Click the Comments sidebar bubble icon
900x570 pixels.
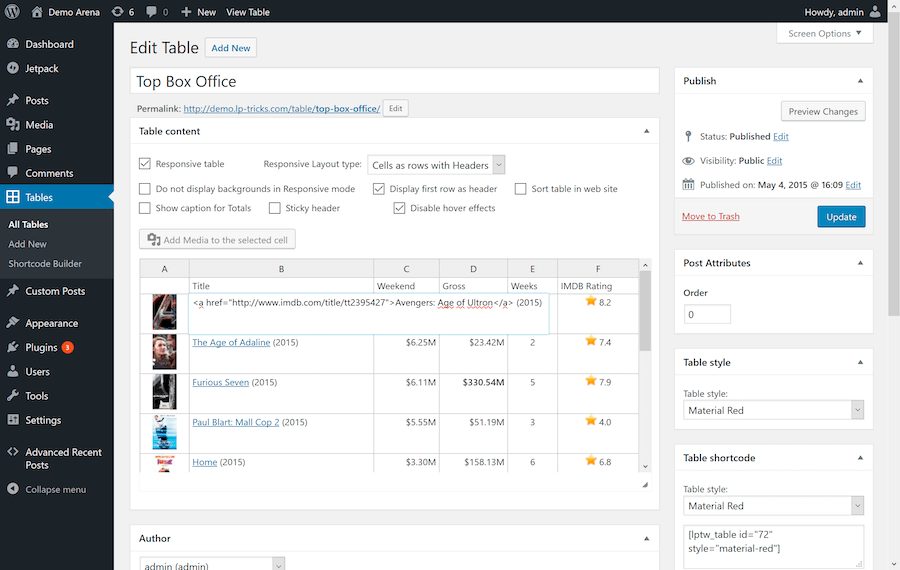[13, 172]
